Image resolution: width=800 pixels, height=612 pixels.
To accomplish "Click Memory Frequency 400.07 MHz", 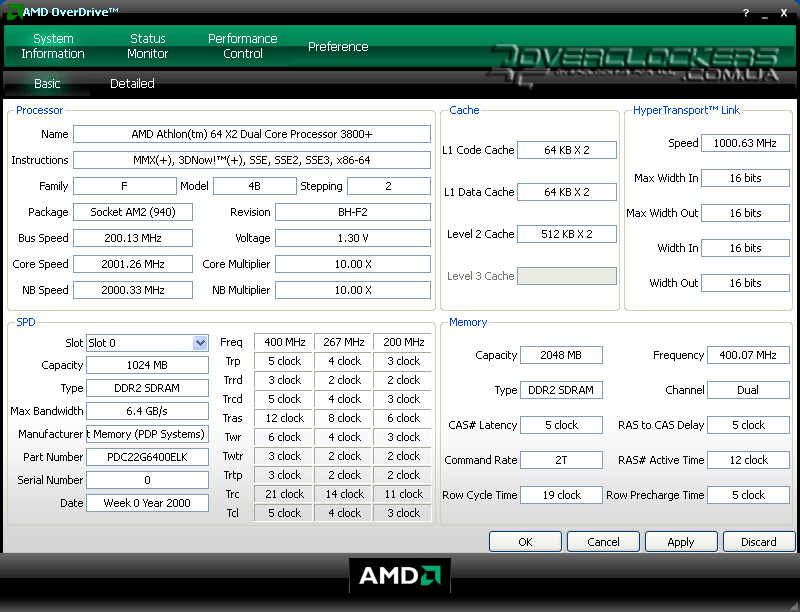I will pyautogui.click(x=748, y=355).
